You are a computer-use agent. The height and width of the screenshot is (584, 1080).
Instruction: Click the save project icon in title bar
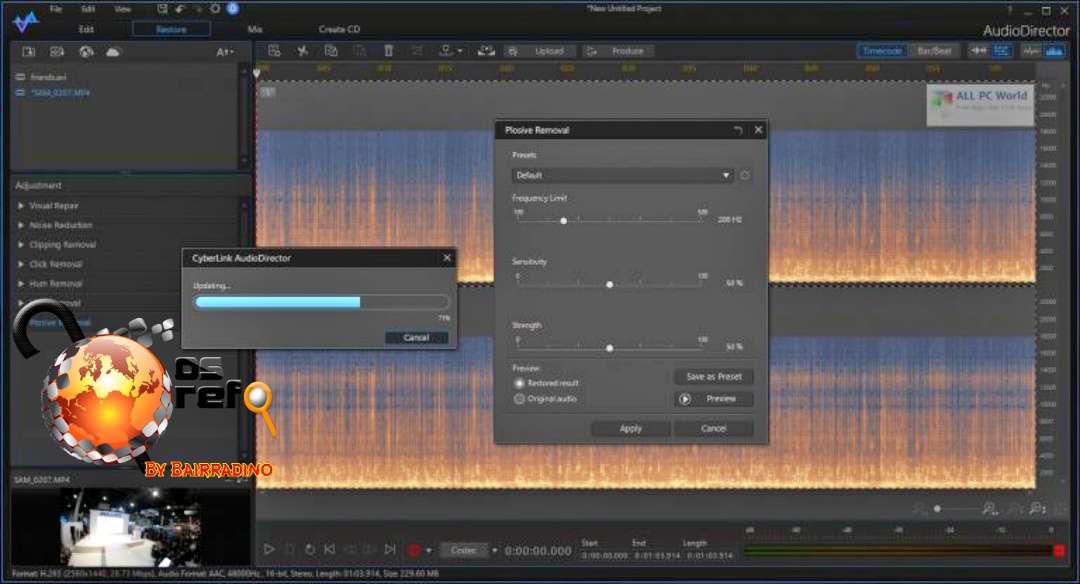click(162, 9)
